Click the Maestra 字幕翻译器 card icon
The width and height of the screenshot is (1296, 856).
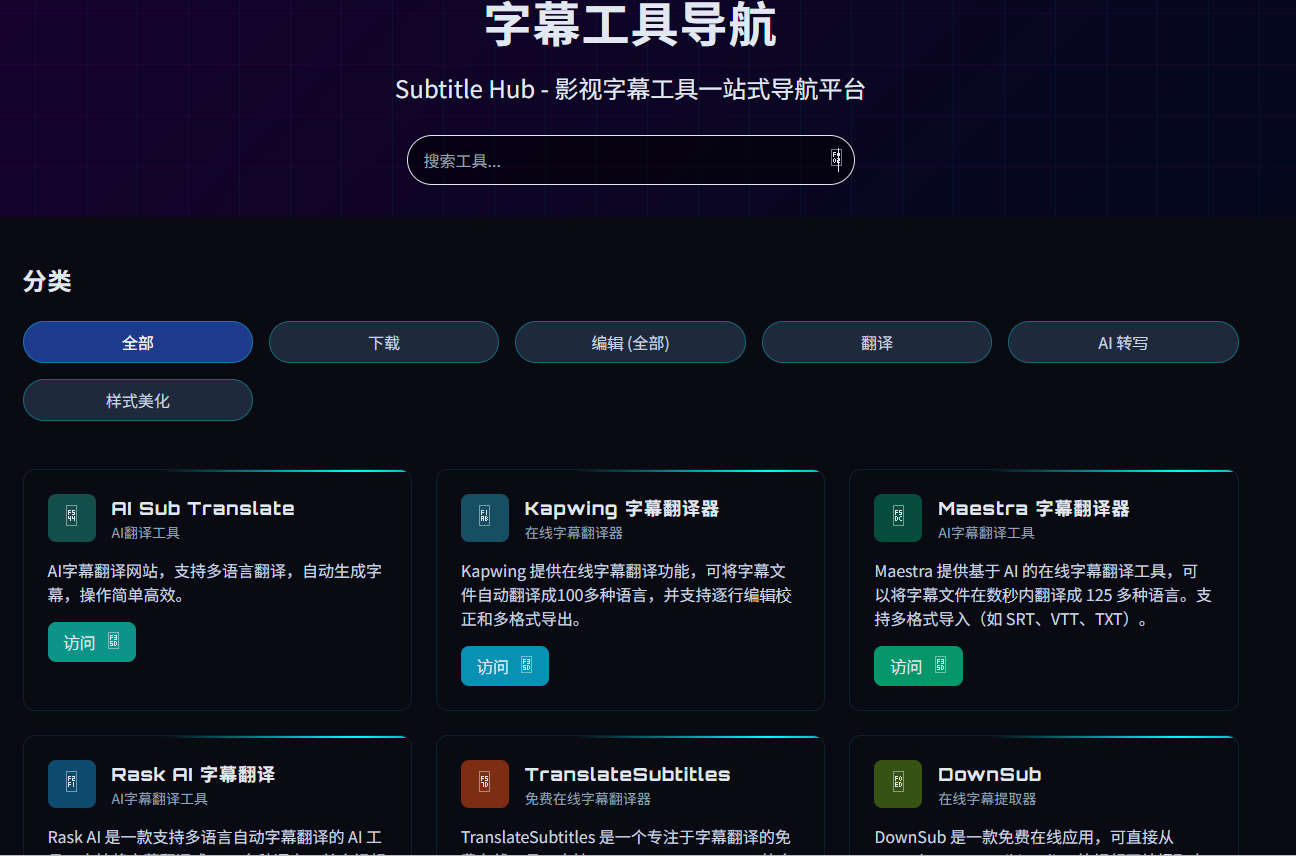898,518
